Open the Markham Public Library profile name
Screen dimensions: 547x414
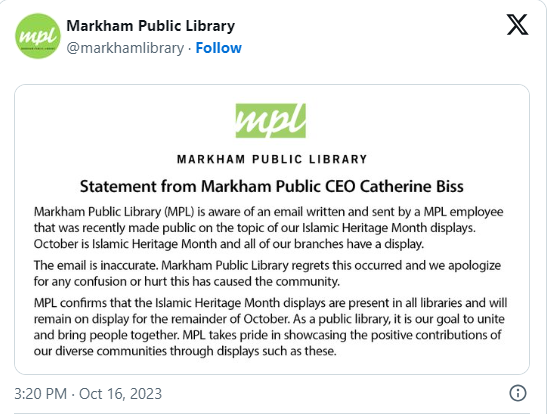[150, 26]
